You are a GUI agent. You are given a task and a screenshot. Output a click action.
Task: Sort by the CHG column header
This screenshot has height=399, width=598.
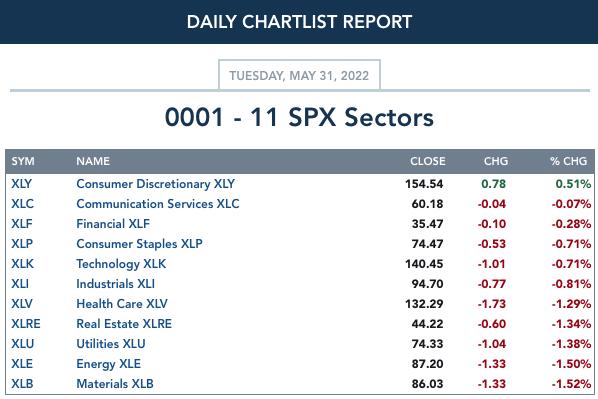[496, 161]
